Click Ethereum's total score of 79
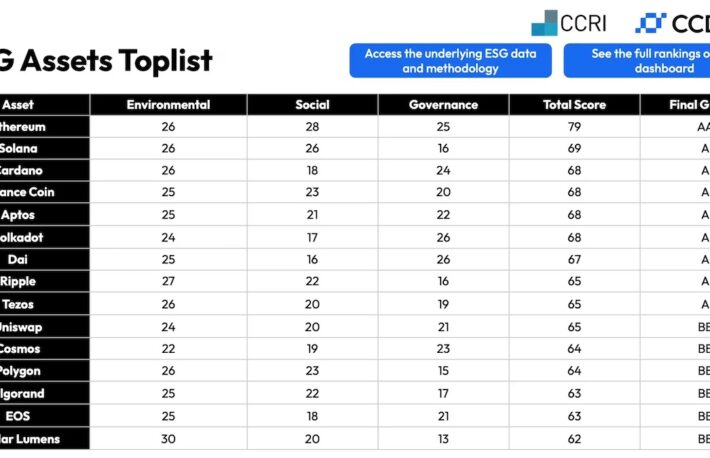710x458 pixels. coord(574,127)
